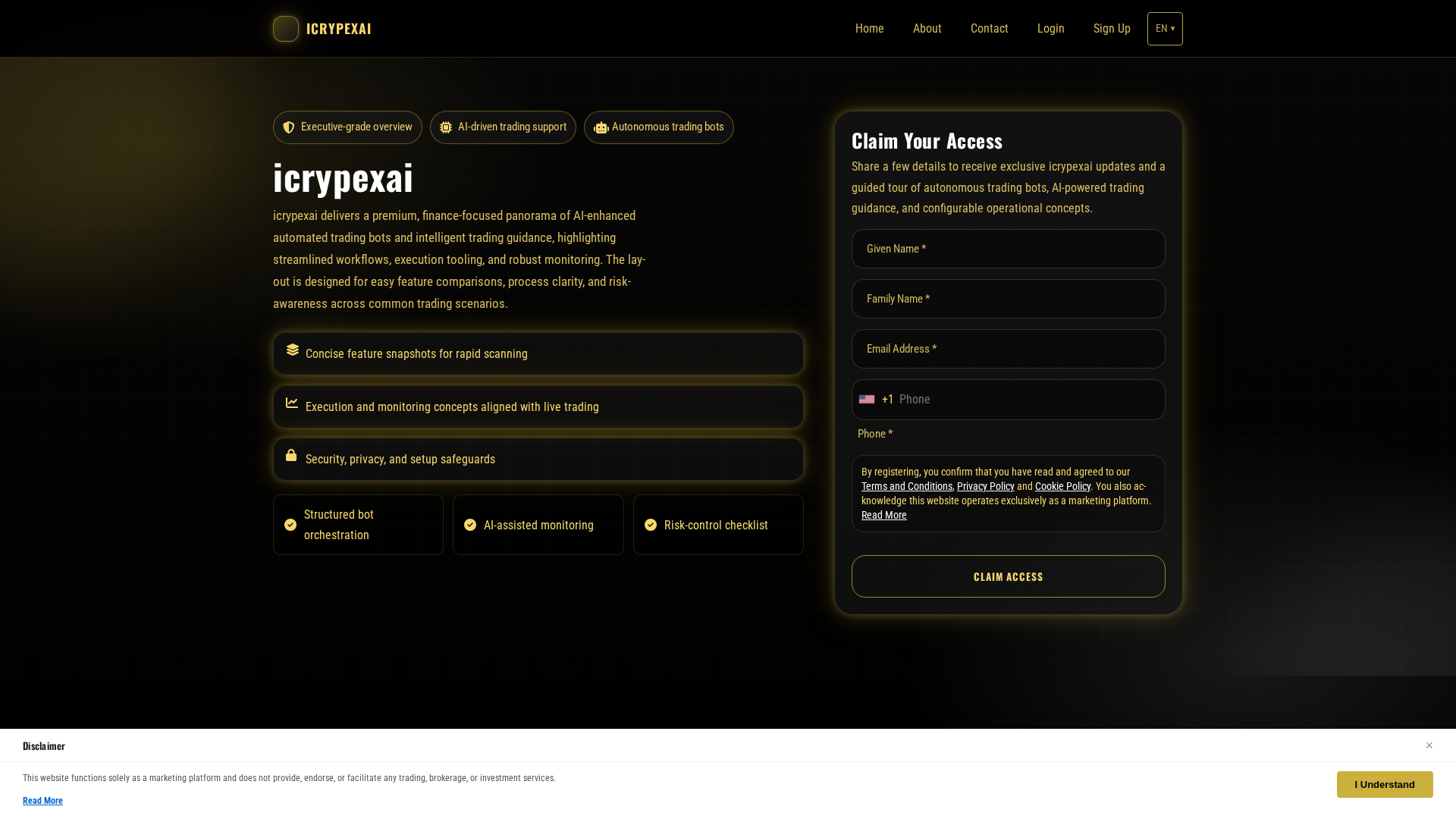Click the US flag country icon

click(x=867, y=400)
